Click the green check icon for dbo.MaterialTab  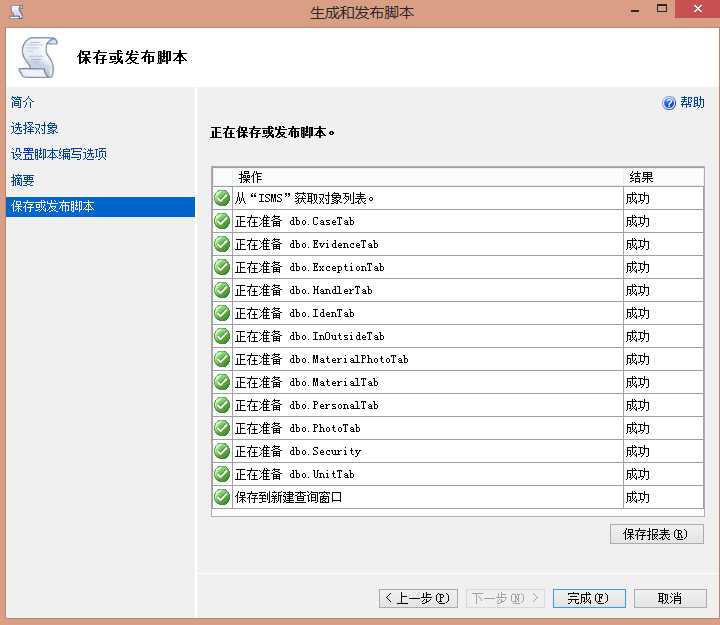(x=222, y=382)
